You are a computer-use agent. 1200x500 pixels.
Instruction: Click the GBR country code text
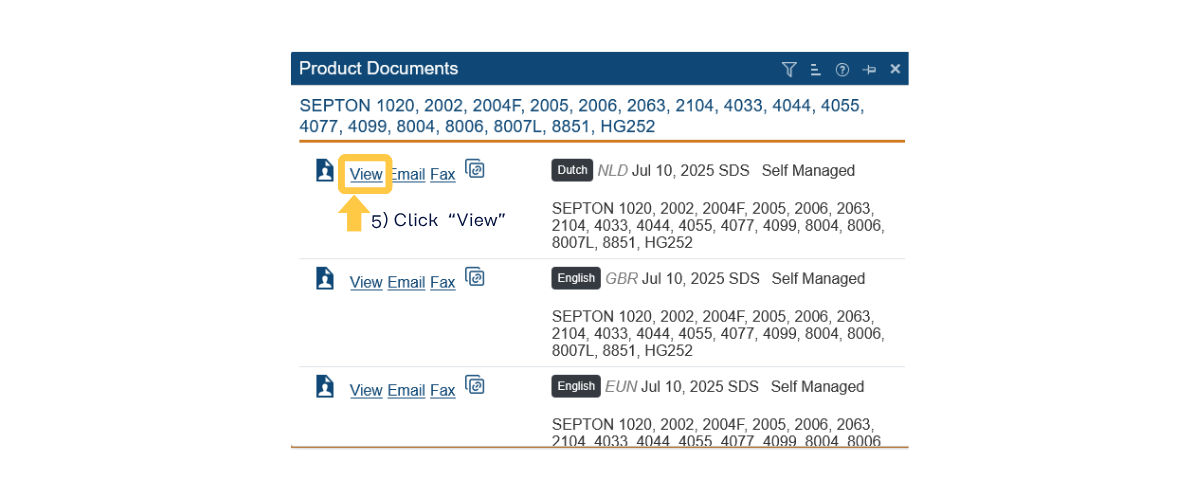click(x=622, y=279)
